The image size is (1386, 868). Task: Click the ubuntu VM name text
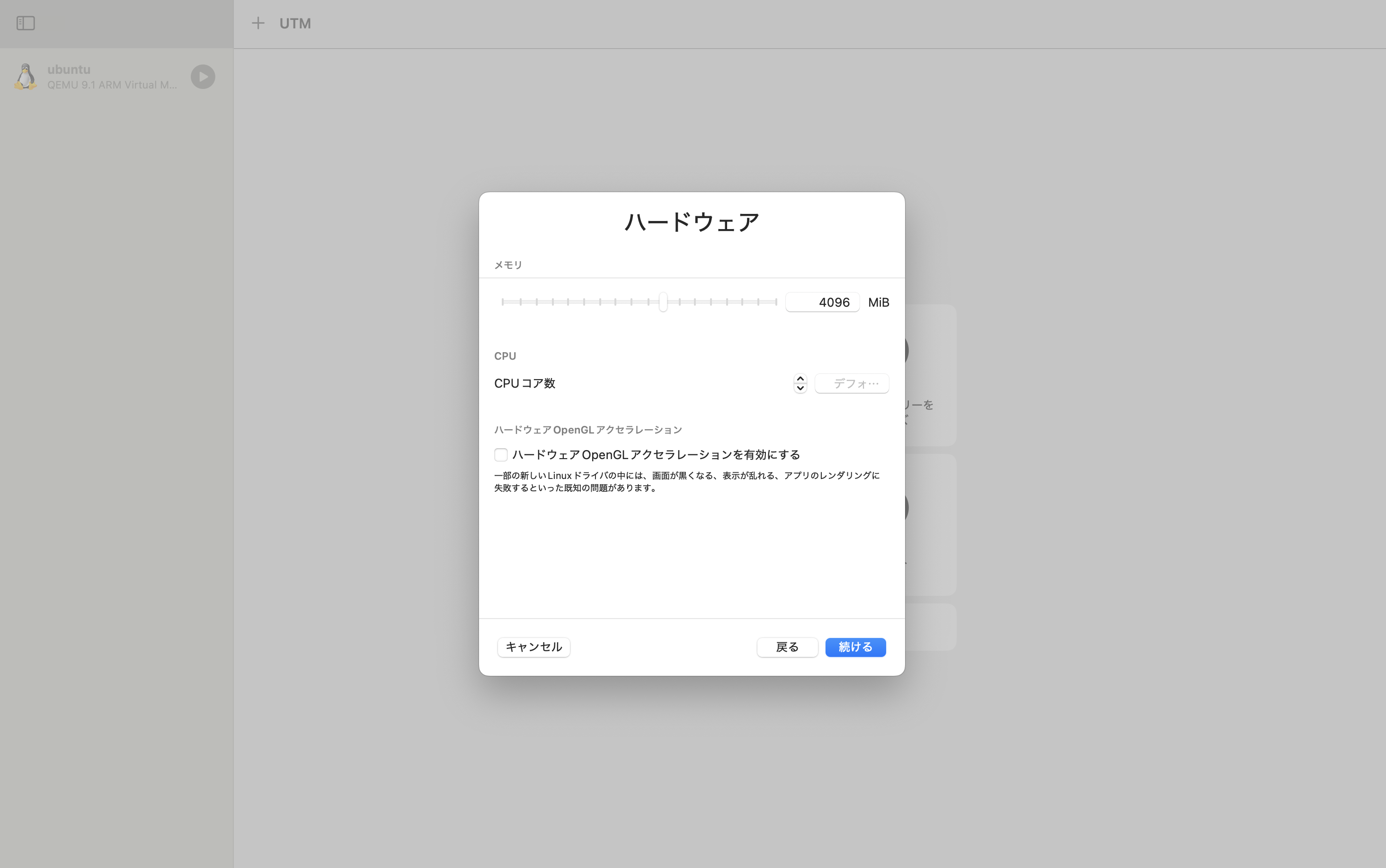tap(69, 69)
